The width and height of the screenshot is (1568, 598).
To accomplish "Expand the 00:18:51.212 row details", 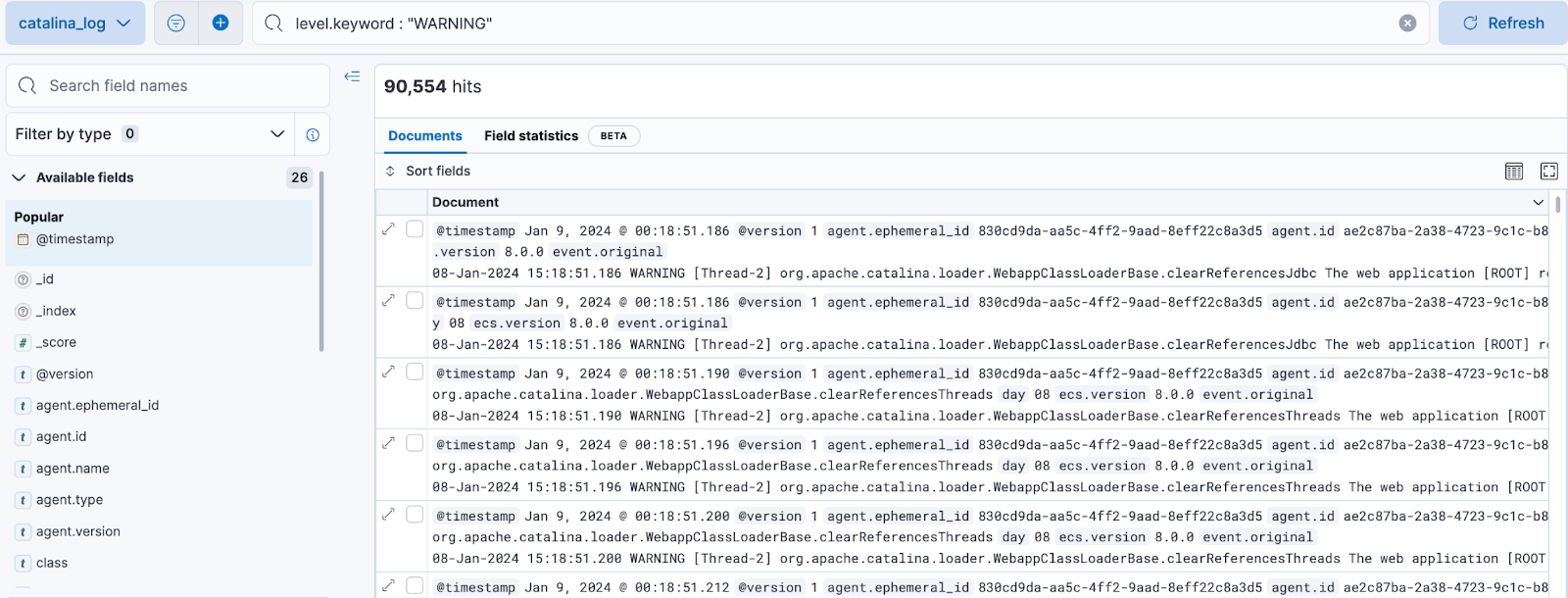I will (x=389, y=585).
